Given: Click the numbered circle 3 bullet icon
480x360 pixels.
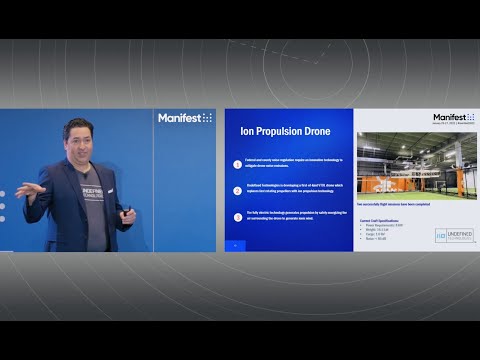Looking at the screenshot, I should point(238,218).
